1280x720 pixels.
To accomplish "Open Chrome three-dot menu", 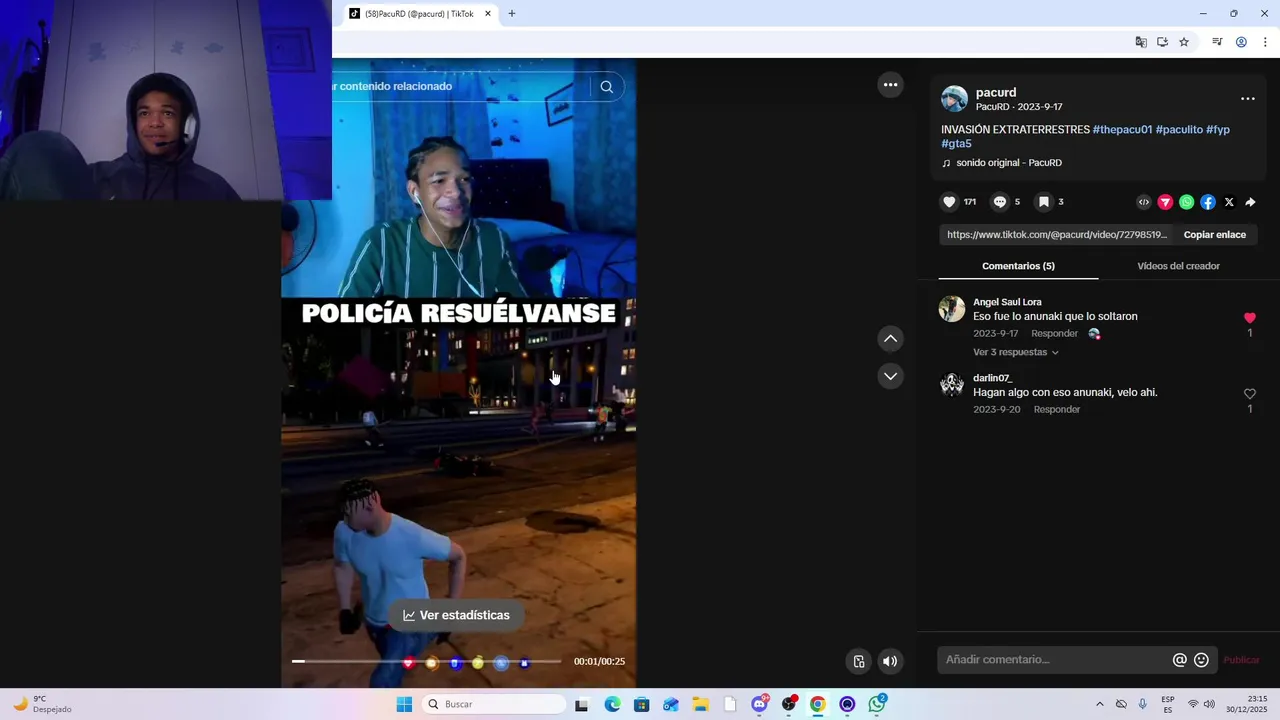I will tap(1265, 42).
